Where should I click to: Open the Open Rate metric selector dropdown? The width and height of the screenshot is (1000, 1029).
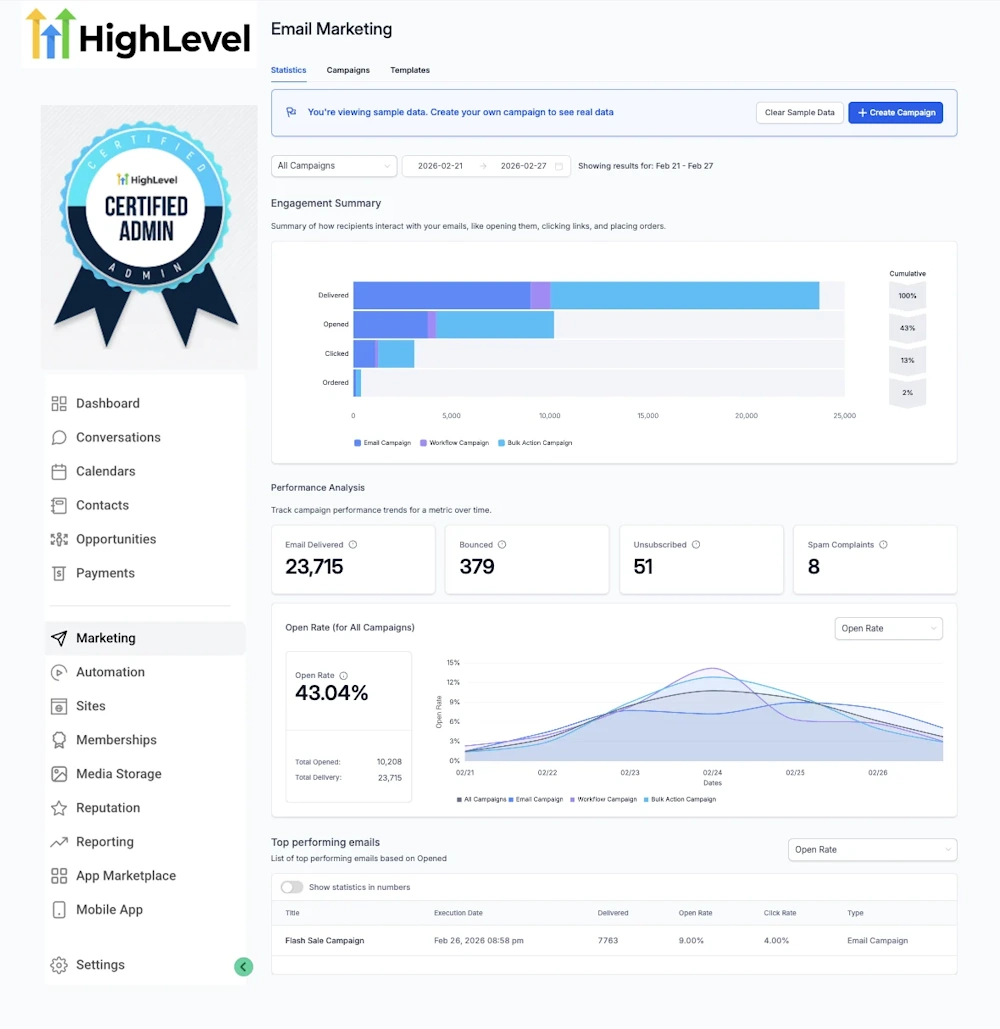(x=888, y=628)
